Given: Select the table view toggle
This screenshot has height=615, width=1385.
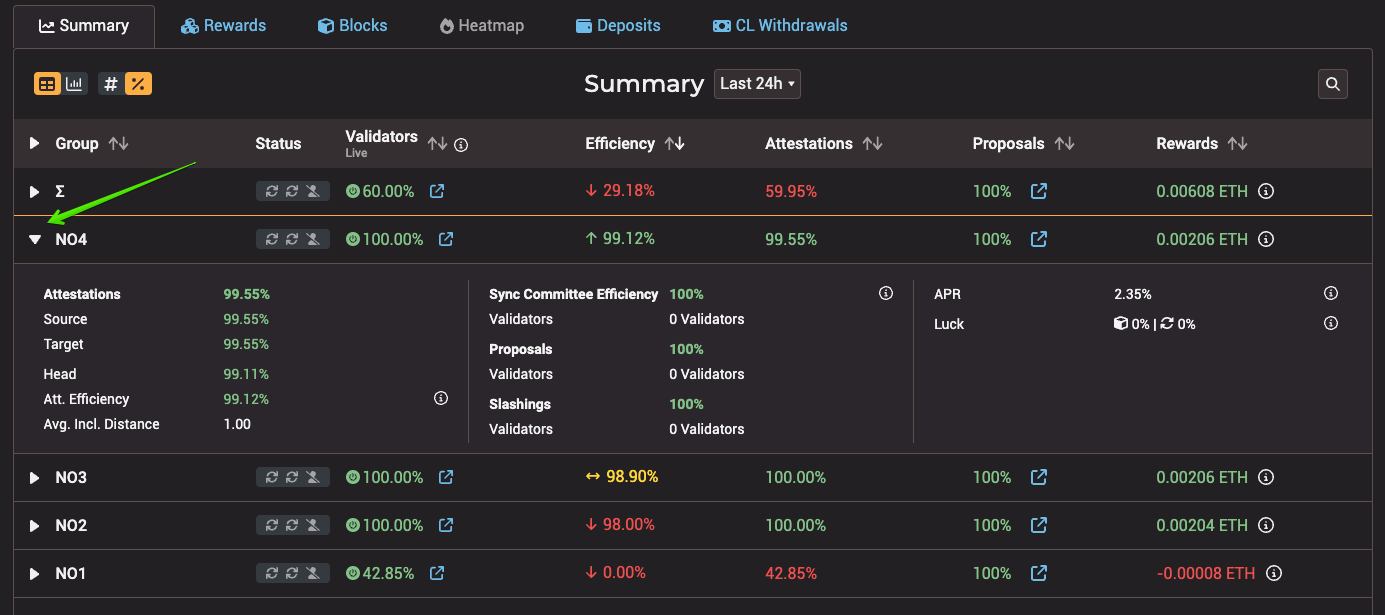Looking at the screenshot, I should click(47, 84).
